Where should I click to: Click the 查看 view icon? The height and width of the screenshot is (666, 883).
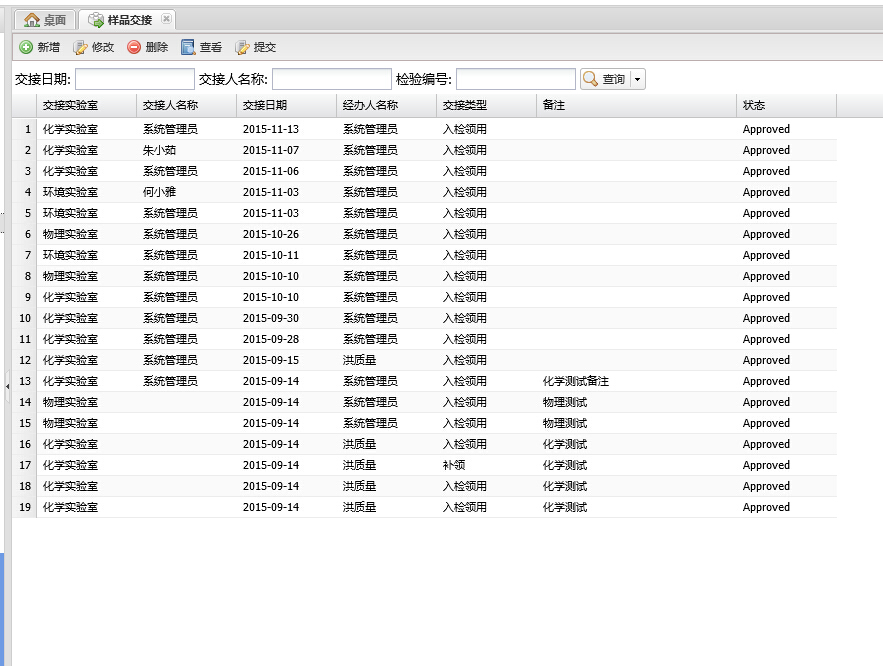188,47
